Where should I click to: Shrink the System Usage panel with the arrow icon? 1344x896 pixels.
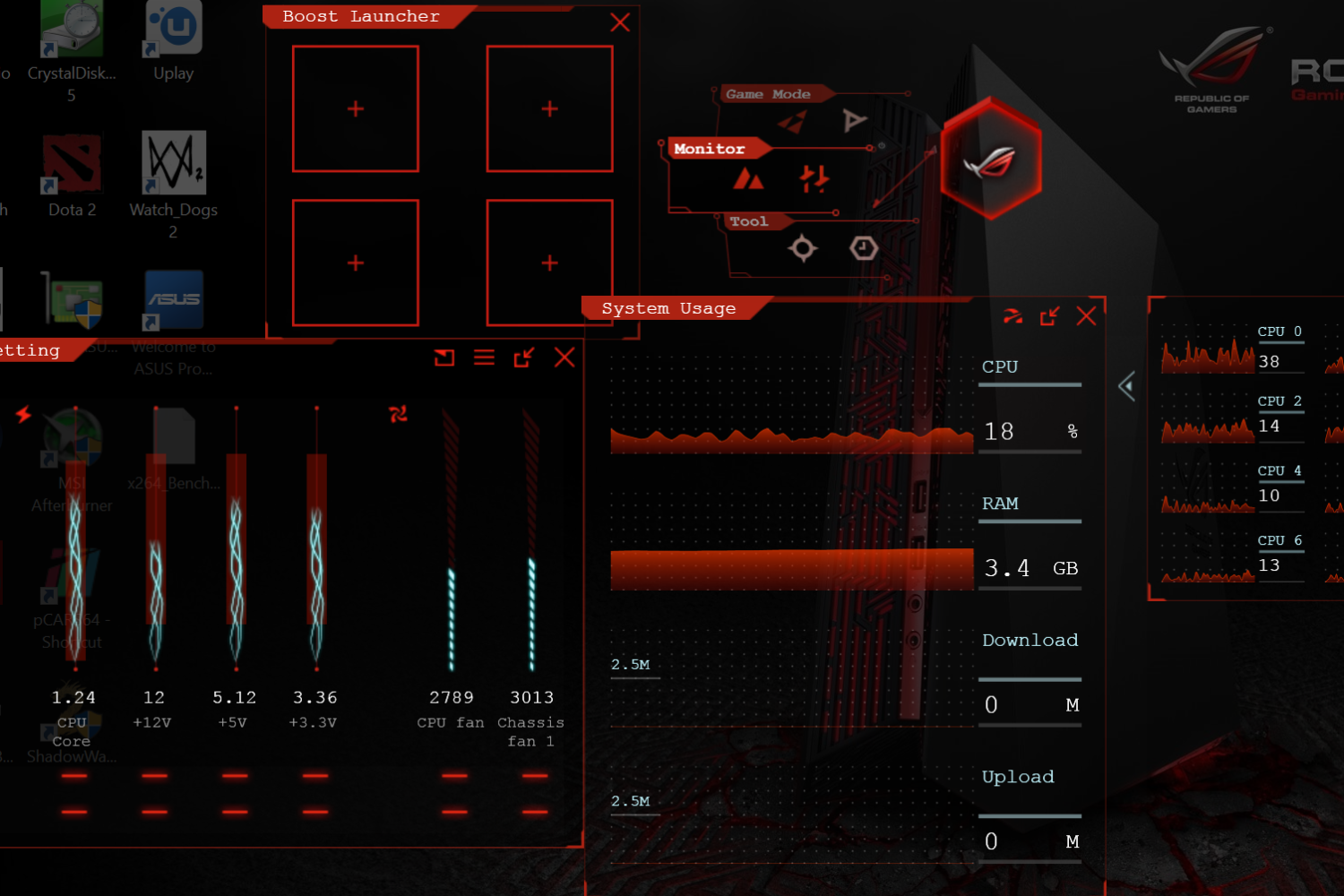(1049, 316)
